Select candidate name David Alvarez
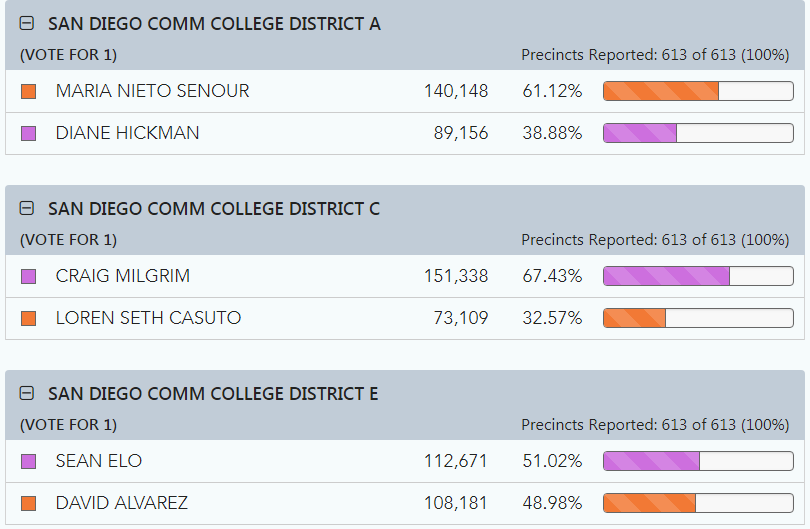Screen dimensions: 810x529 click(121, 503)
